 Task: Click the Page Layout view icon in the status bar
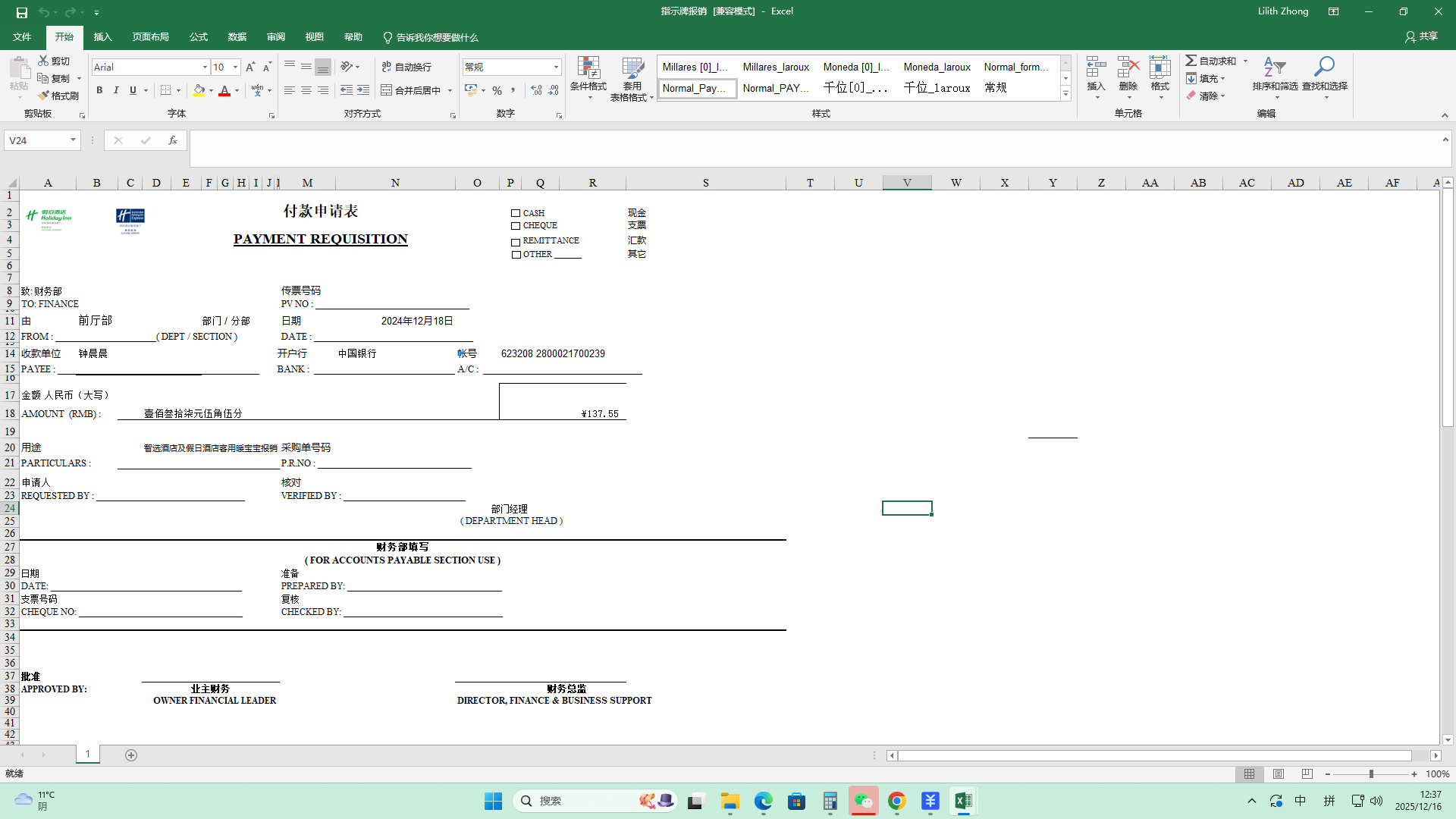coord(1279,774)
